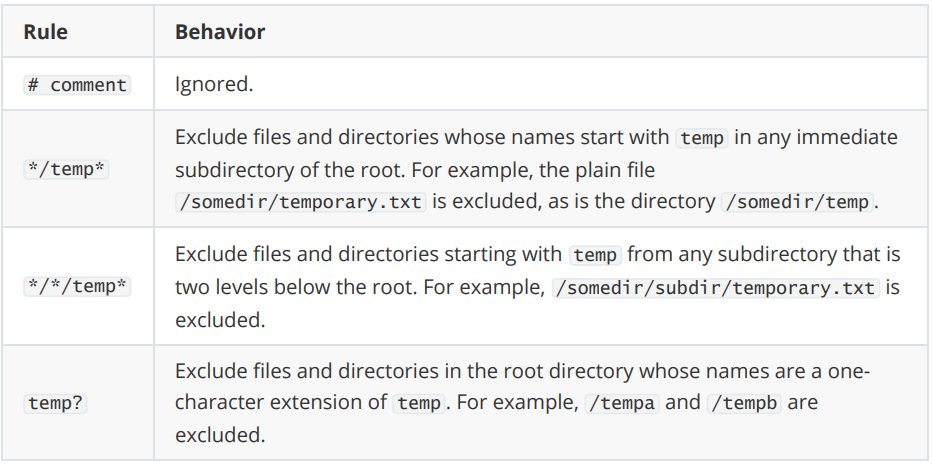The height and width of the screenshot is (467, 932).
Task: Click inline 'temp' code in 'temp?' row
Action: click(419, 403)
